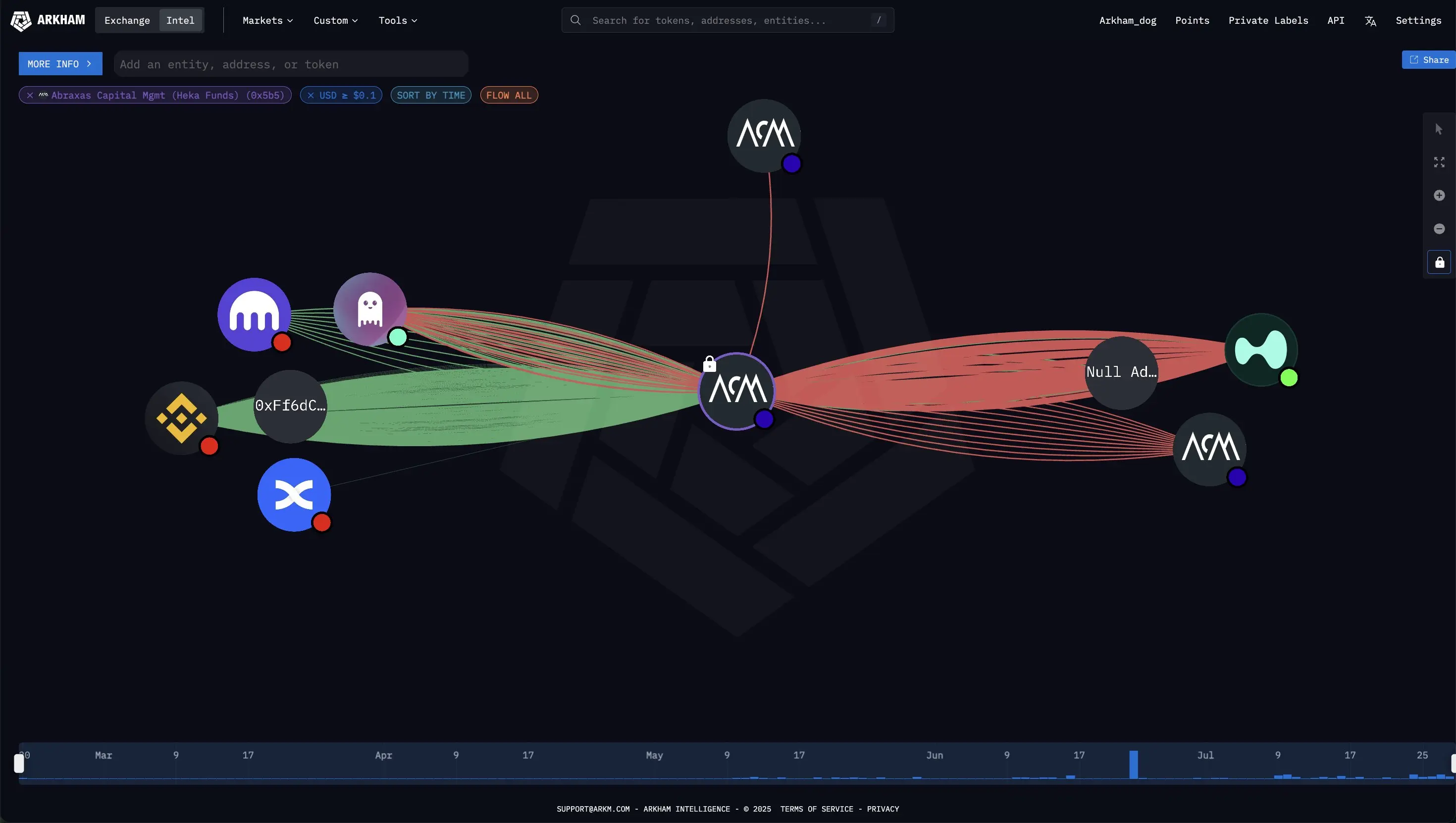The width and height of the screenshot is (1456, 823).
Task: Select the Binance entity node
Action: [181, 418]
